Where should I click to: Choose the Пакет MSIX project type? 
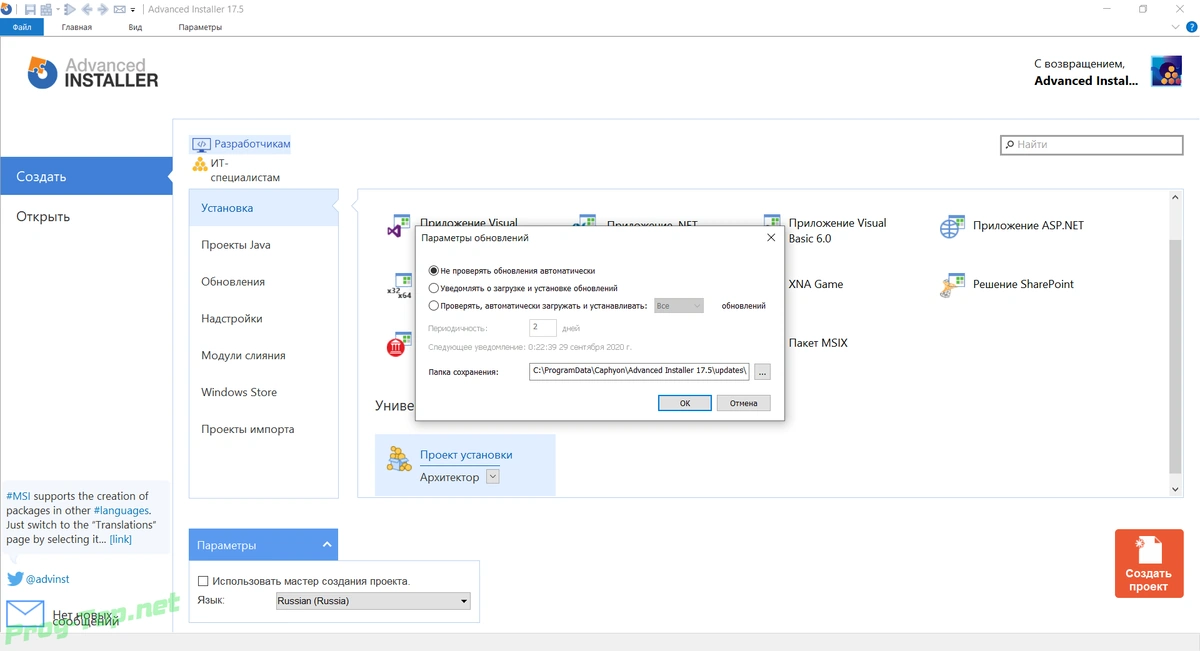(817, 343)
